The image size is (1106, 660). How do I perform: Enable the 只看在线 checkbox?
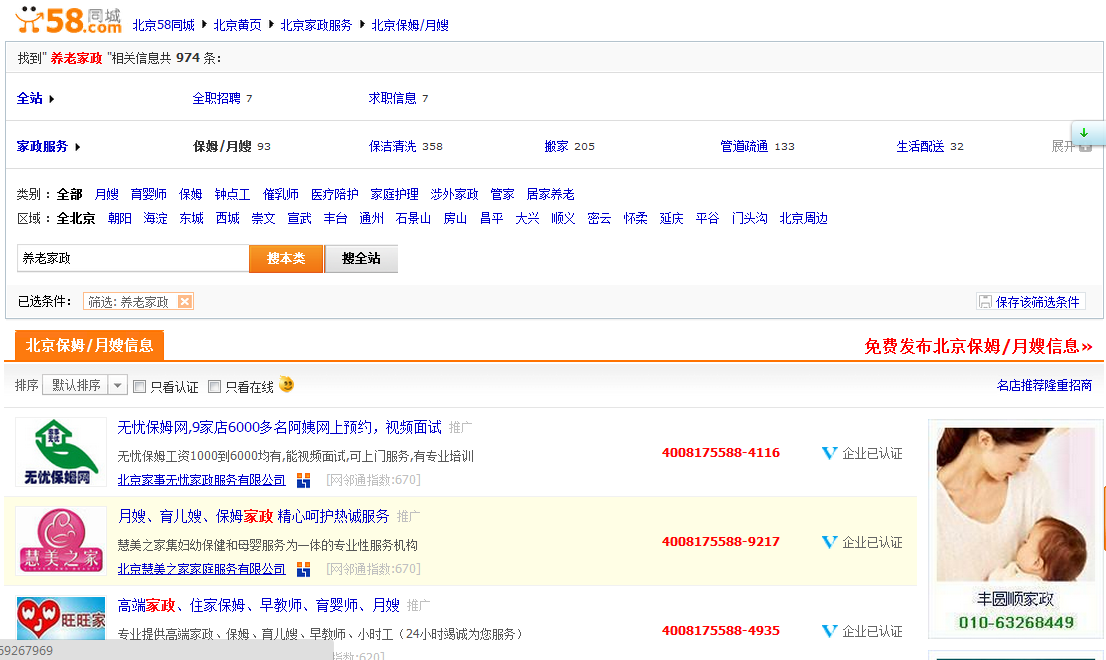coord(214,386)
